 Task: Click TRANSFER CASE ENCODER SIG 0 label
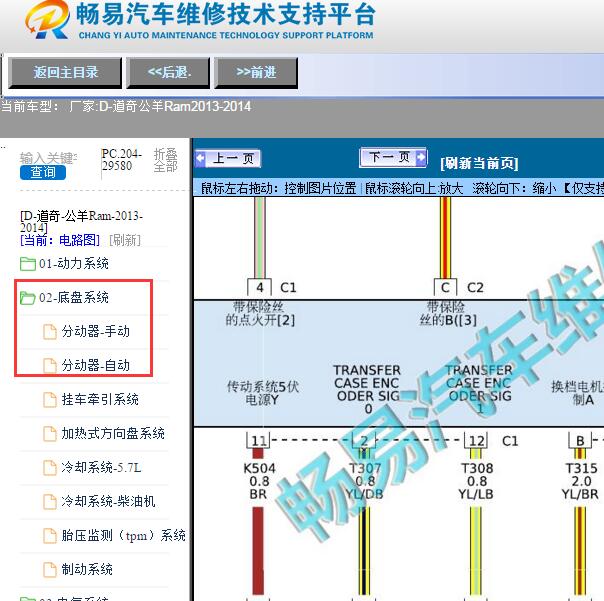coord(367,389)
